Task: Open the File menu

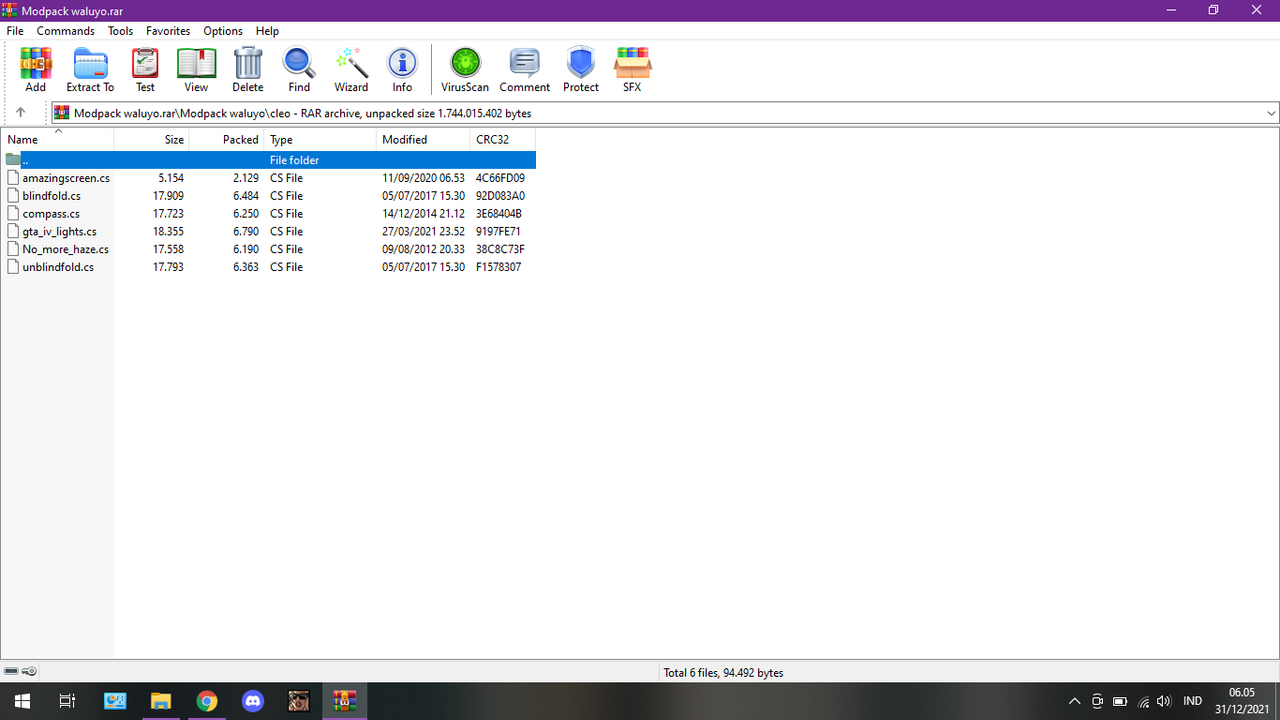Action: click(x=15, y=31)
